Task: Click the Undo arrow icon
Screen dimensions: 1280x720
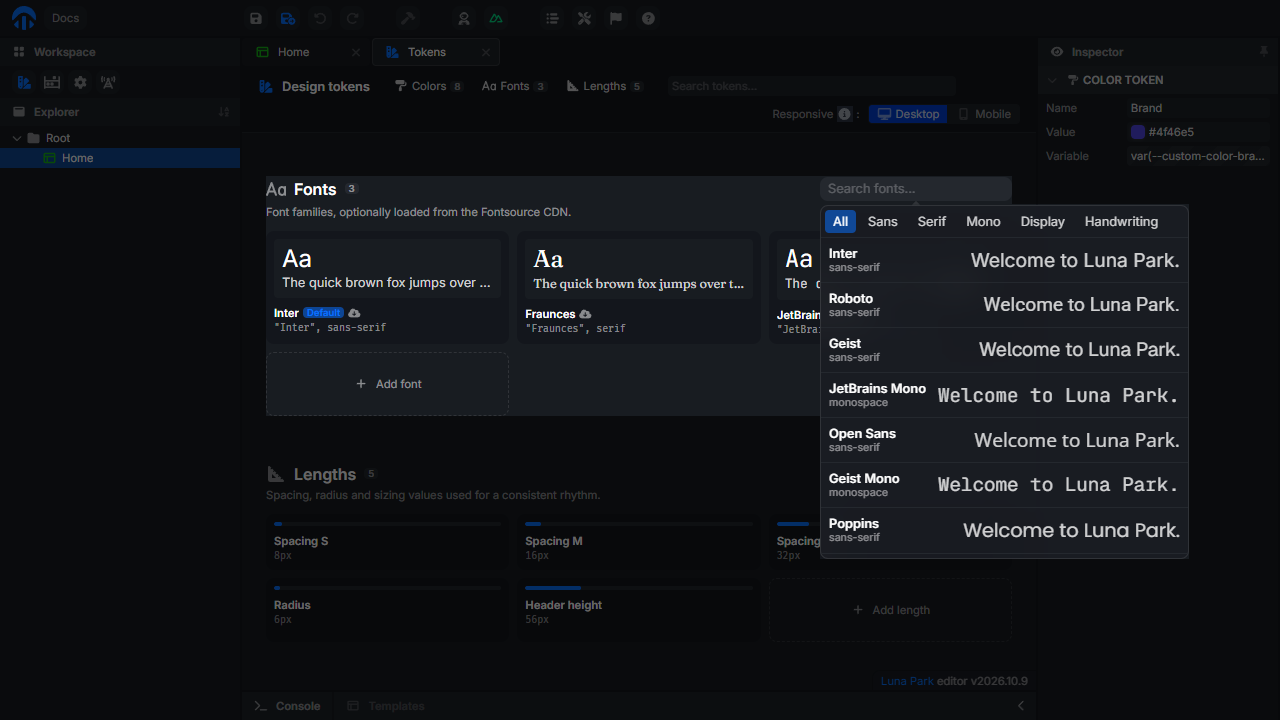Action: point(320,18)
